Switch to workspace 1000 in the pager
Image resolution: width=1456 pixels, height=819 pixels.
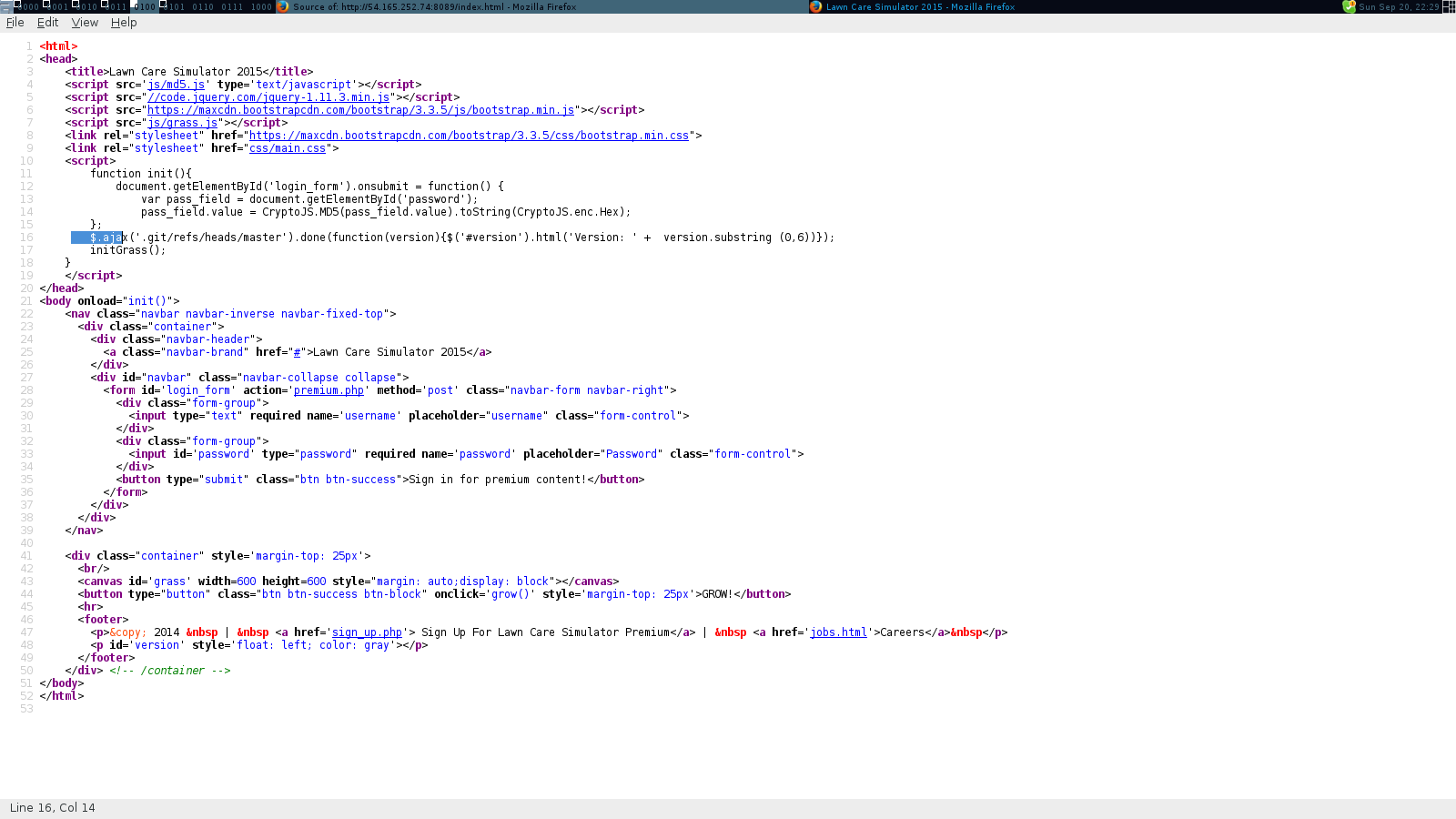pyautogui.click(x=261, y=6)
